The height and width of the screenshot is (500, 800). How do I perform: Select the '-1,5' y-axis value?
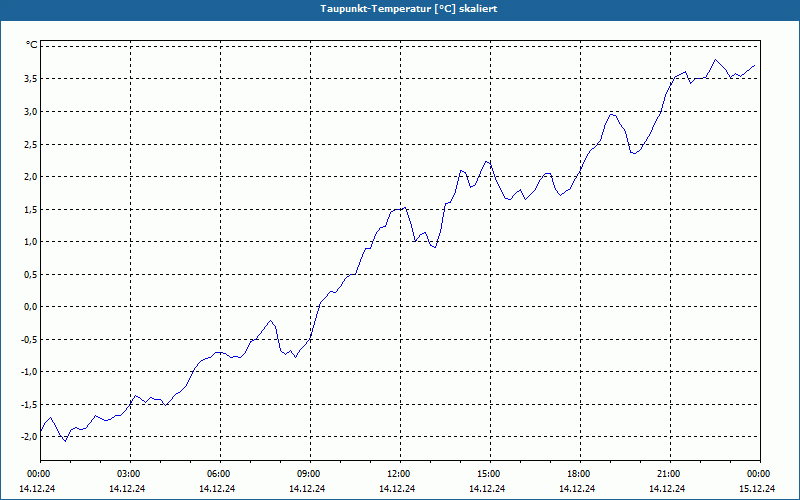(x=30, y=404)
